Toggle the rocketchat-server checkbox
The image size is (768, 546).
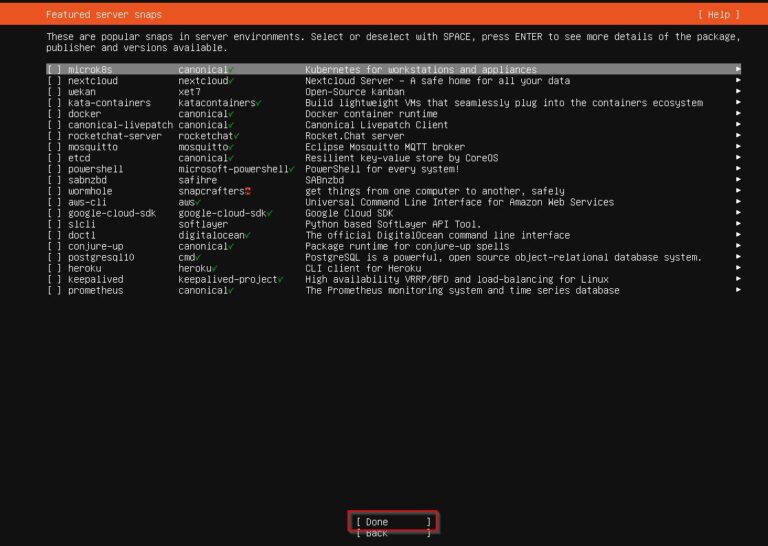(x=54, y=136)
